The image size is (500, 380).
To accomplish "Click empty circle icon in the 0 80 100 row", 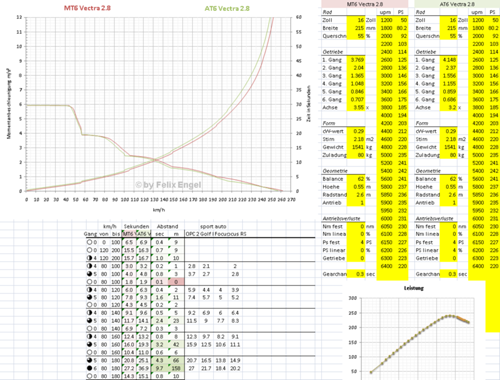I will (x=89, y=282).
